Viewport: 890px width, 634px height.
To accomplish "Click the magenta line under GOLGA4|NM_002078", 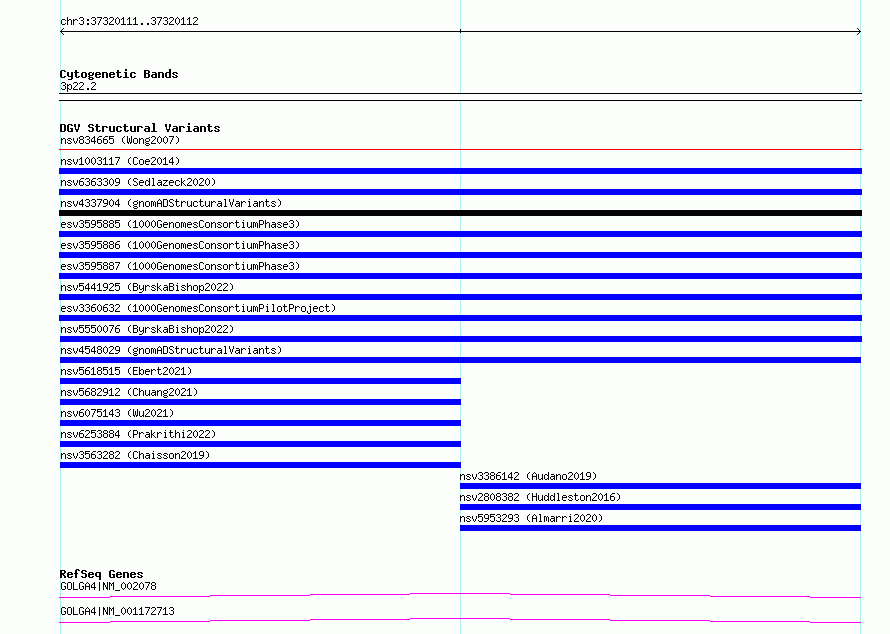I will tap(460, 595).
